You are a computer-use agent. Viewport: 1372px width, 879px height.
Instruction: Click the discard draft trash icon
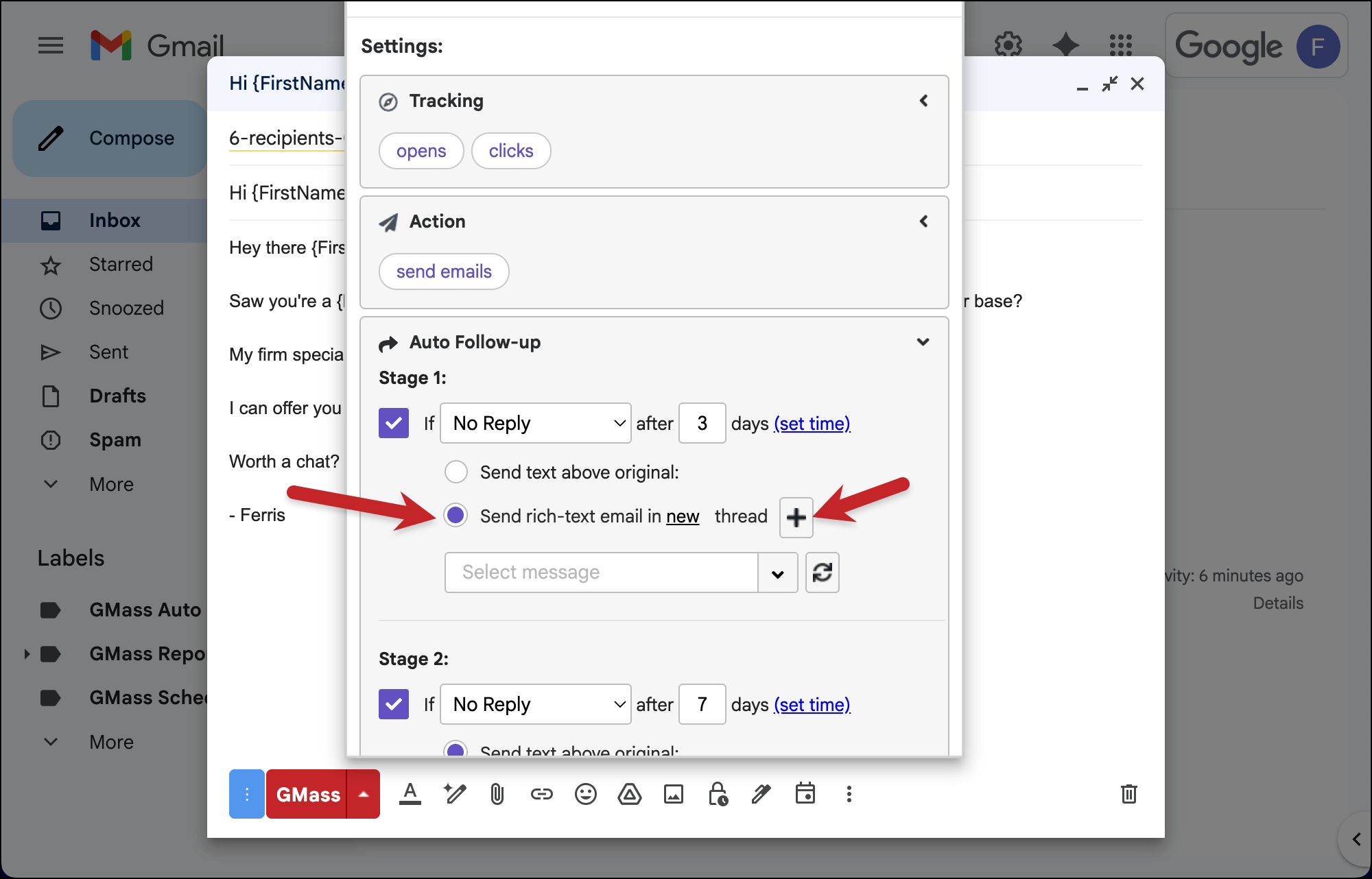(x=1128, y=794)
